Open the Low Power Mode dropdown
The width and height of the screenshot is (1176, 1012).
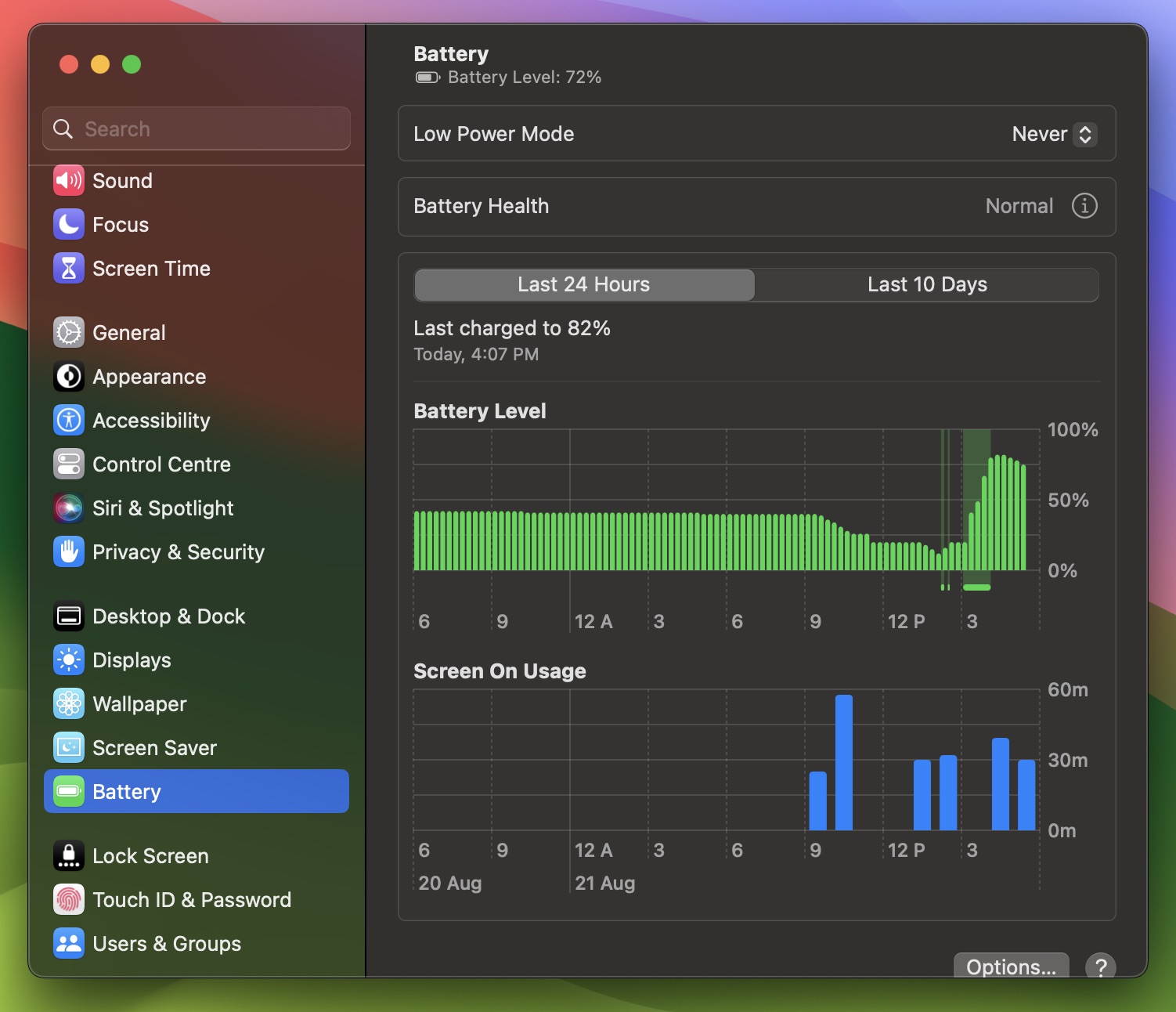[1053, 134]
